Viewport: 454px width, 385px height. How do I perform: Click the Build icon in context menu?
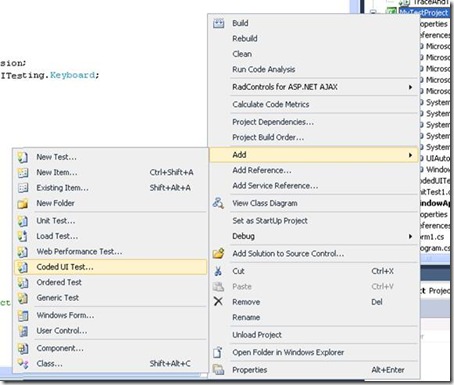[x=218, y=23]
